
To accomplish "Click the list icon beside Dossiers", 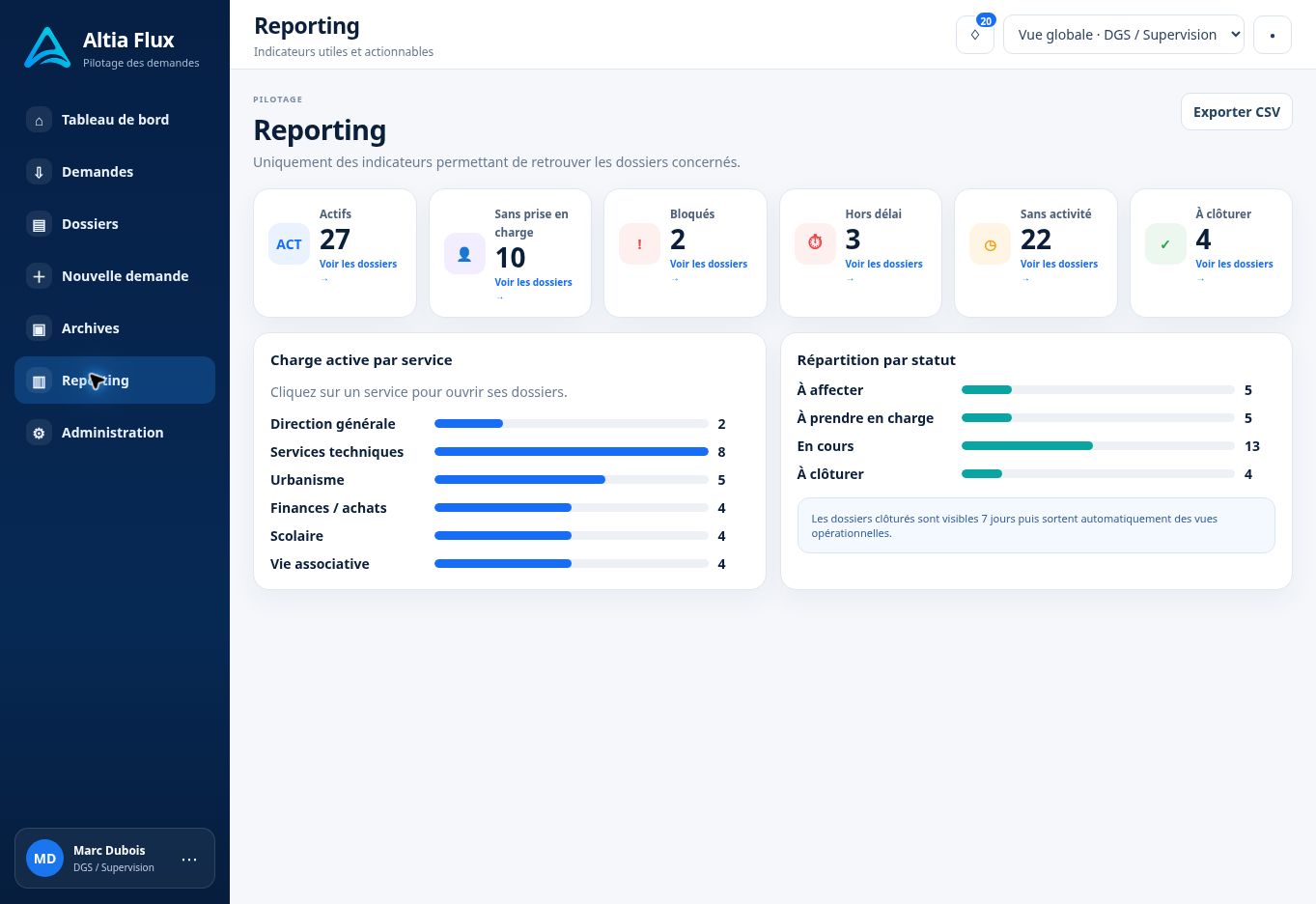I will (39, 224).
